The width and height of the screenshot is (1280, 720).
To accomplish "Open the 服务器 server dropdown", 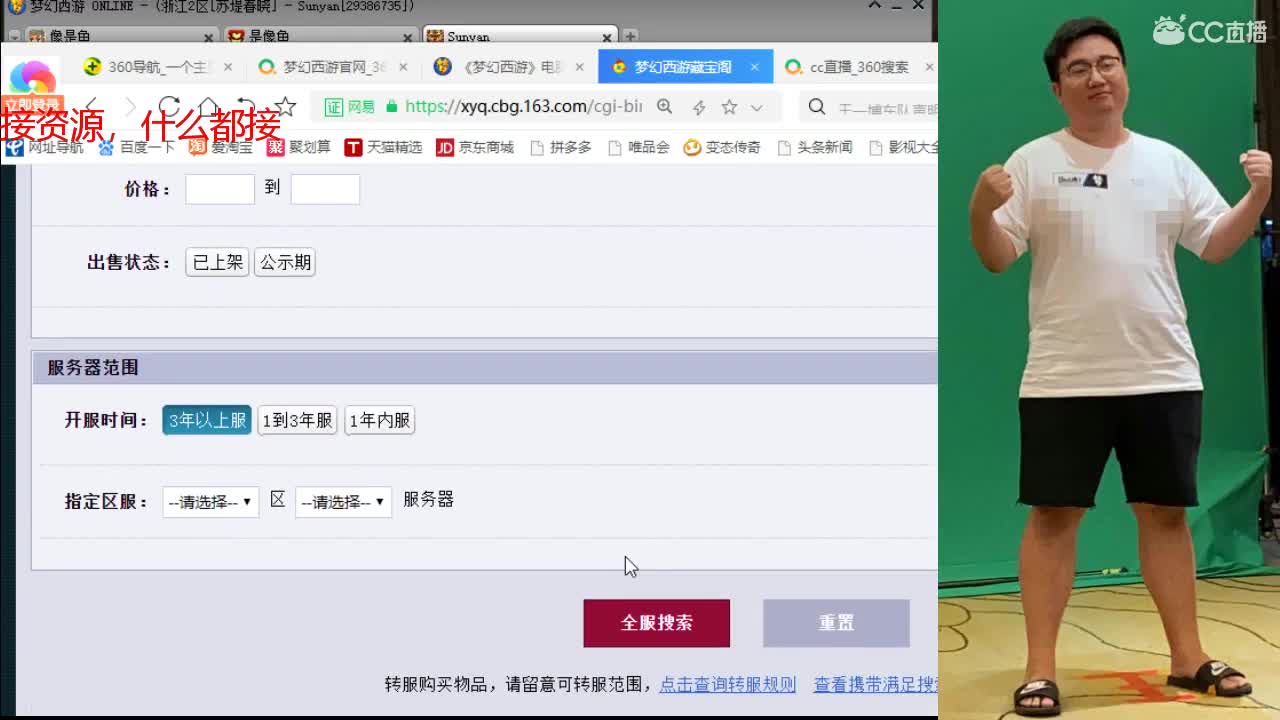I will click(343, 502).
